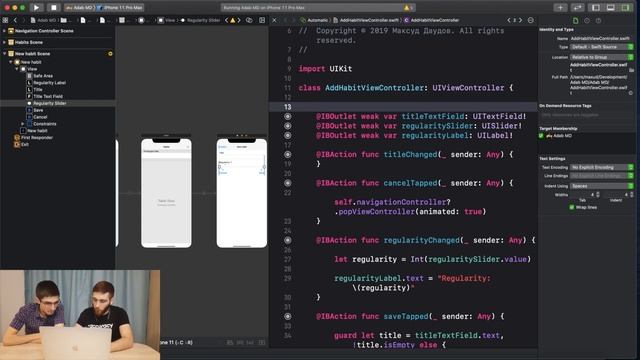The width and height of the screenshot is (640, 360).
Task: Click the cancelTapped action connection circle
Action: (x=288, y=183)
